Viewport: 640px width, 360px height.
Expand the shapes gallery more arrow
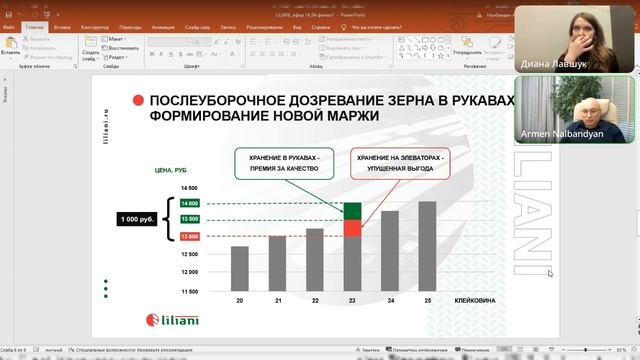point(449,56)
